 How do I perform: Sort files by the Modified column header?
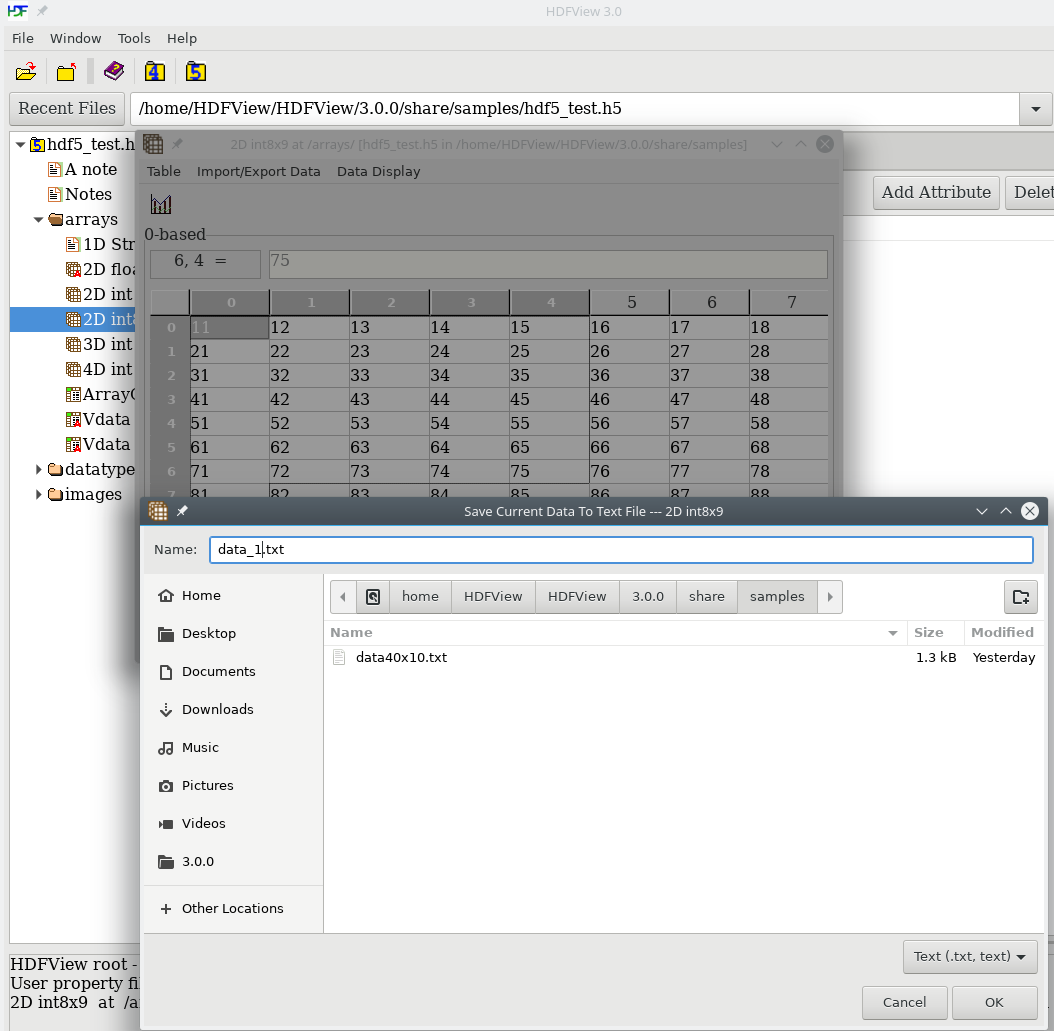click(x=1002, y=633)
